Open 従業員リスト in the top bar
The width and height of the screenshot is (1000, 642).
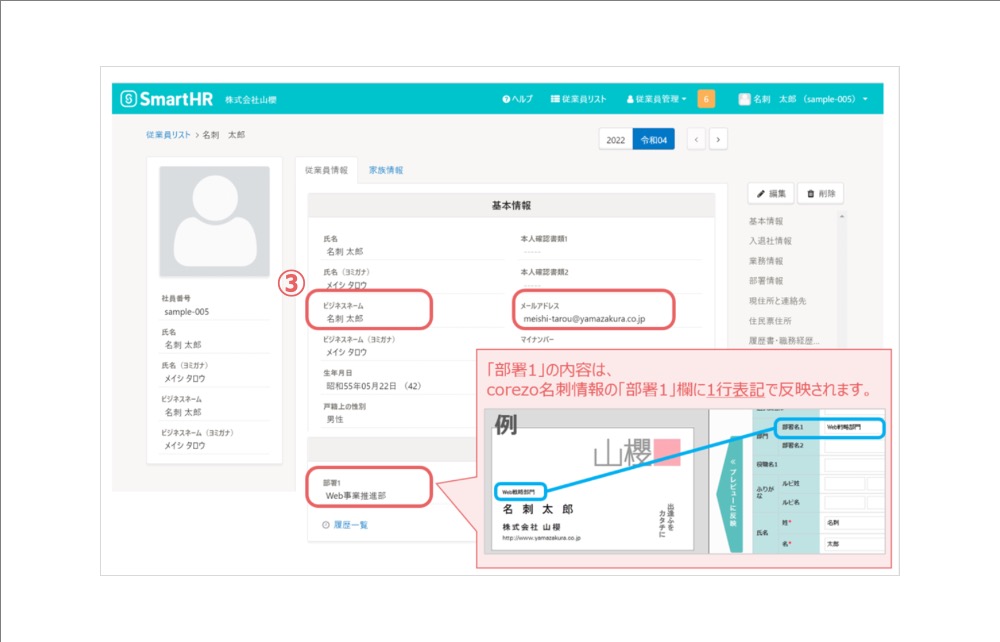[x=578, y=99]
